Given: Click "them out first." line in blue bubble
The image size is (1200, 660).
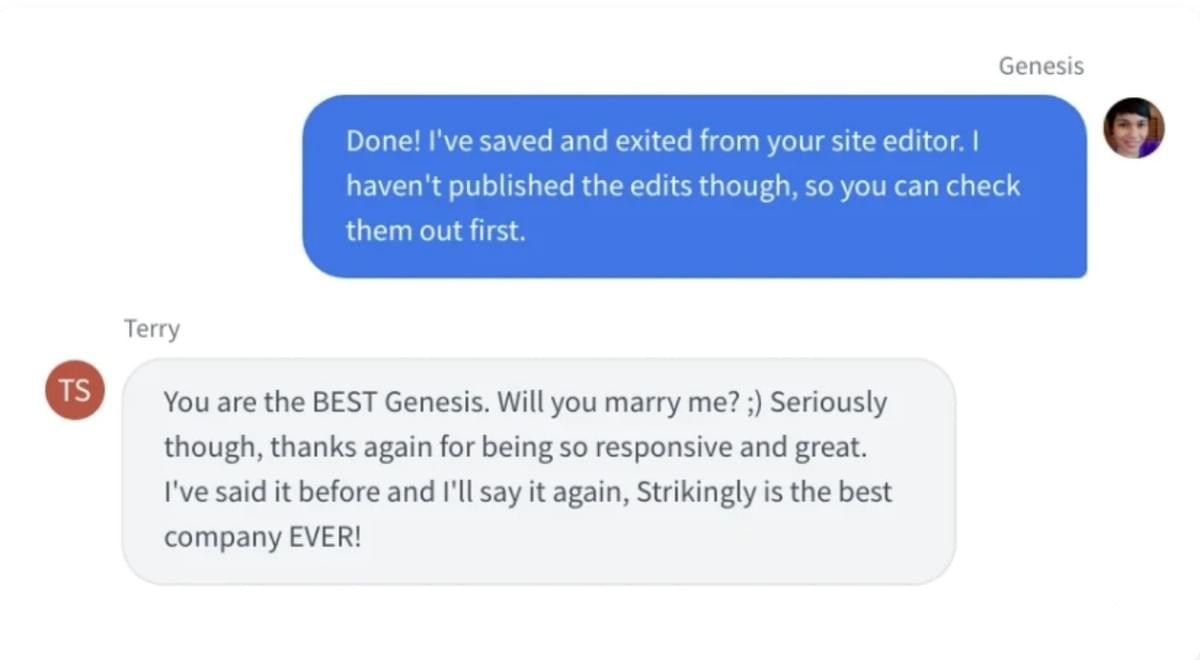Looking at the screenshot, I should coord(435,231).
